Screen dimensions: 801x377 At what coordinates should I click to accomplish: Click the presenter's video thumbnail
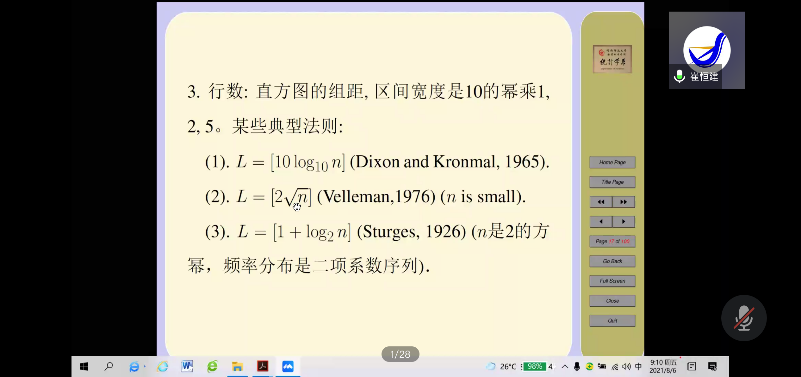(x=706, y=50)
